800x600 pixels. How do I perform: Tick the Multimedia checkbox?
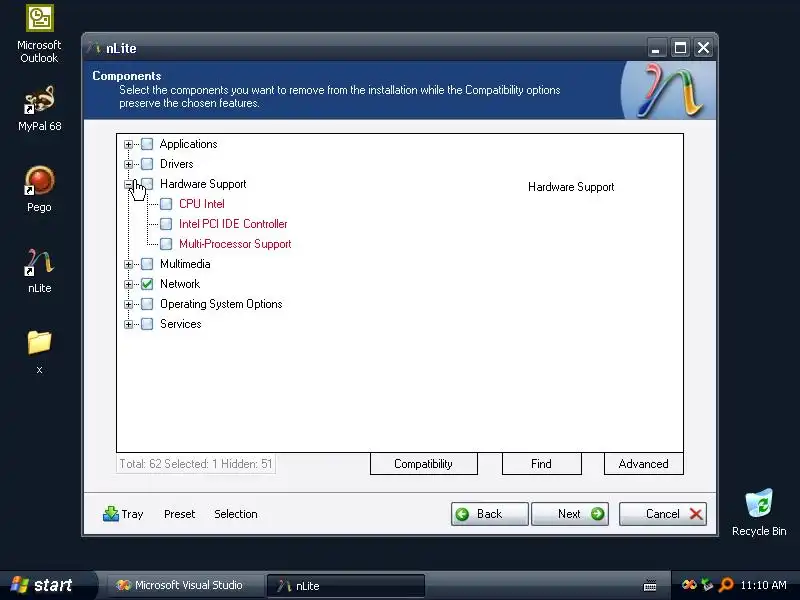tap(147, 264)
